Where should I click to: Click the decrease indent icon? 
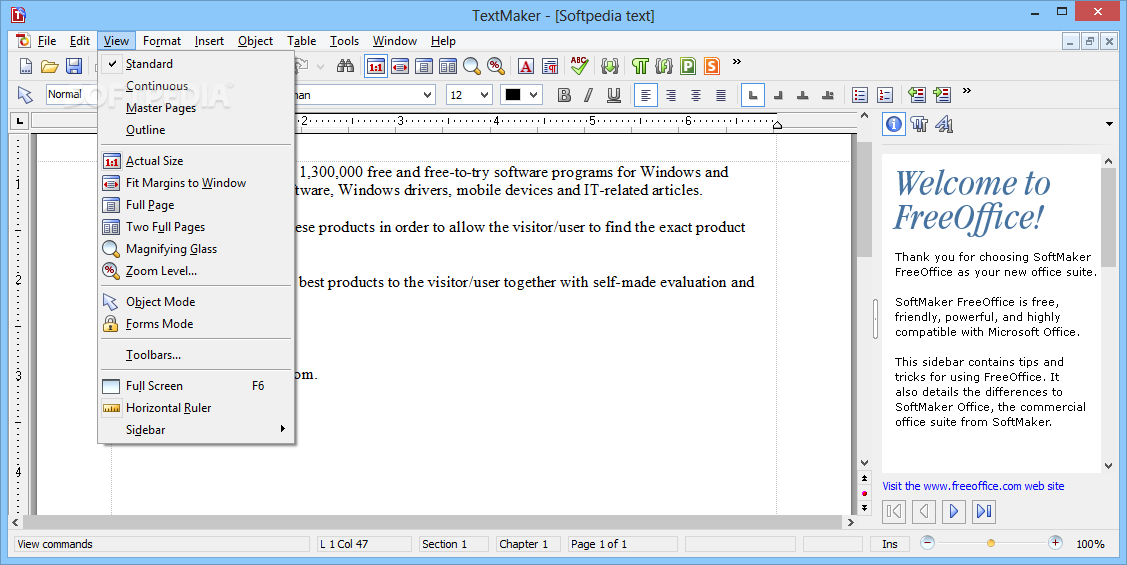916,95
